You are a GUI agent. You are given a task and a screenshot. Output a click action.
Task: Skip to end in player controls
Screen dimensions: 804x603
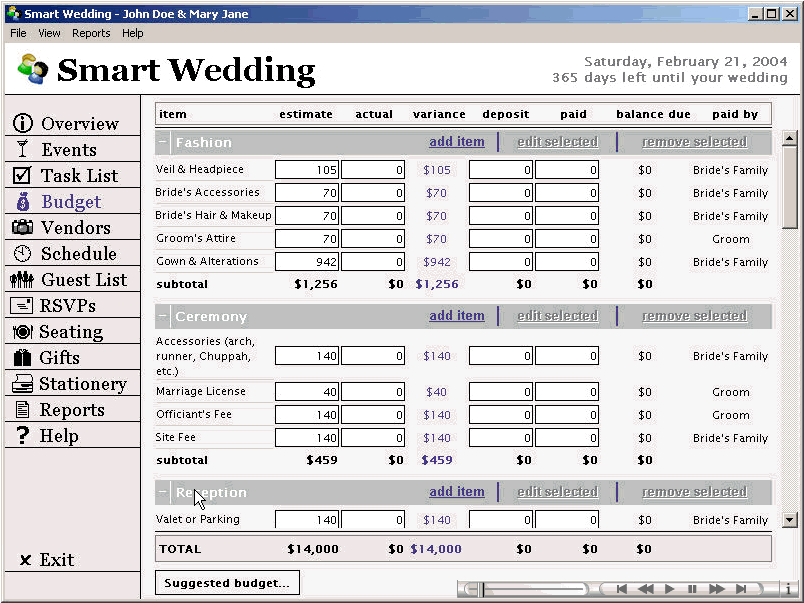click(741, 589)
